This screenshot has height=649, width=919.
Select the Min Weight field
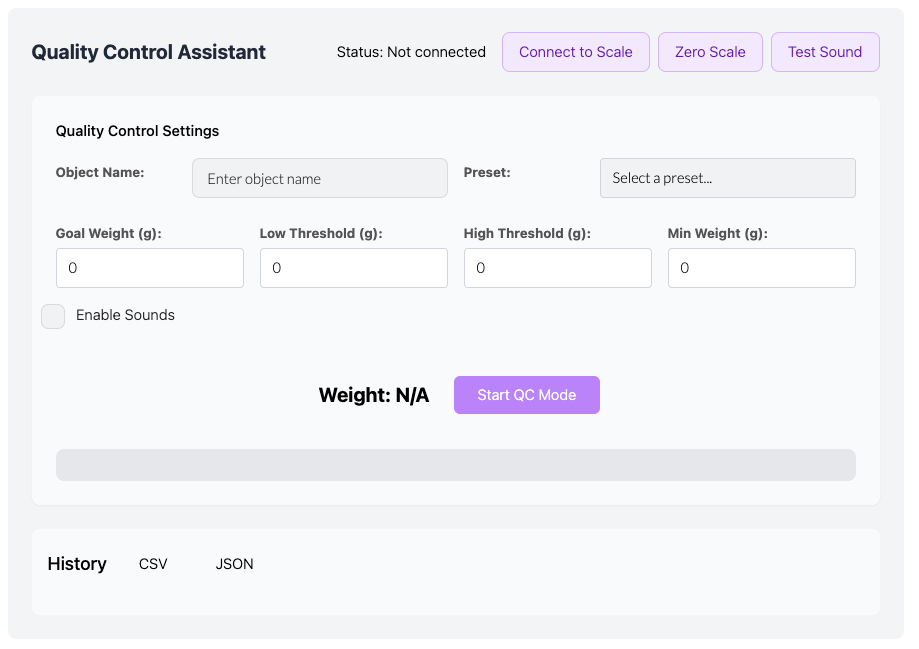(762, 268)
